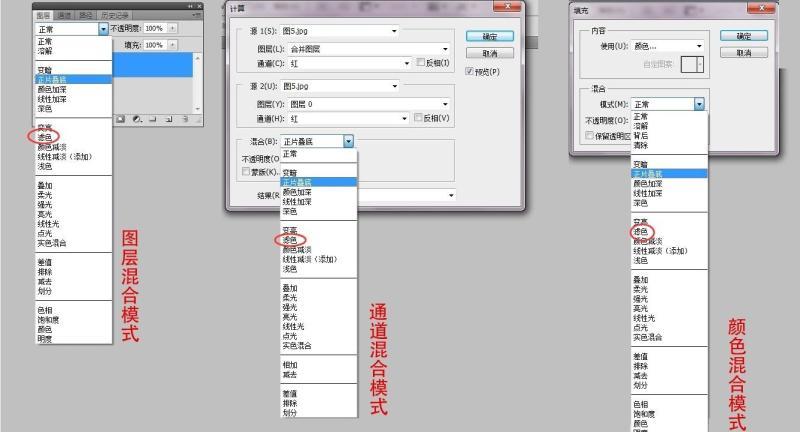Choose 溶解 in Layers panel blend list
This screenshot has width=800, height=432.
(x=44, y=51)
